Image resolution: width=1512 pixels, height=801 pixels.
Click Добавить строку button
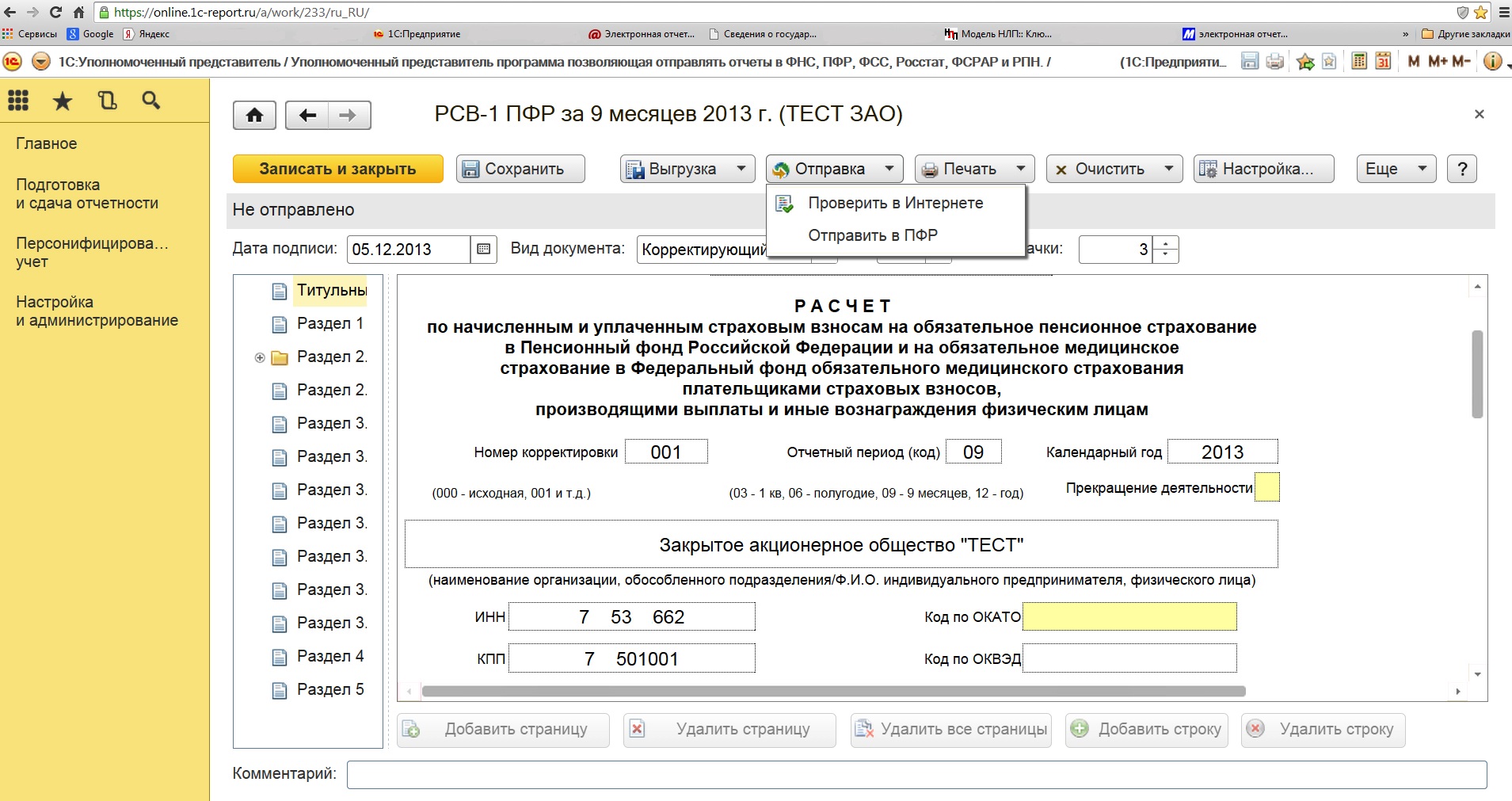(1147, 730)
